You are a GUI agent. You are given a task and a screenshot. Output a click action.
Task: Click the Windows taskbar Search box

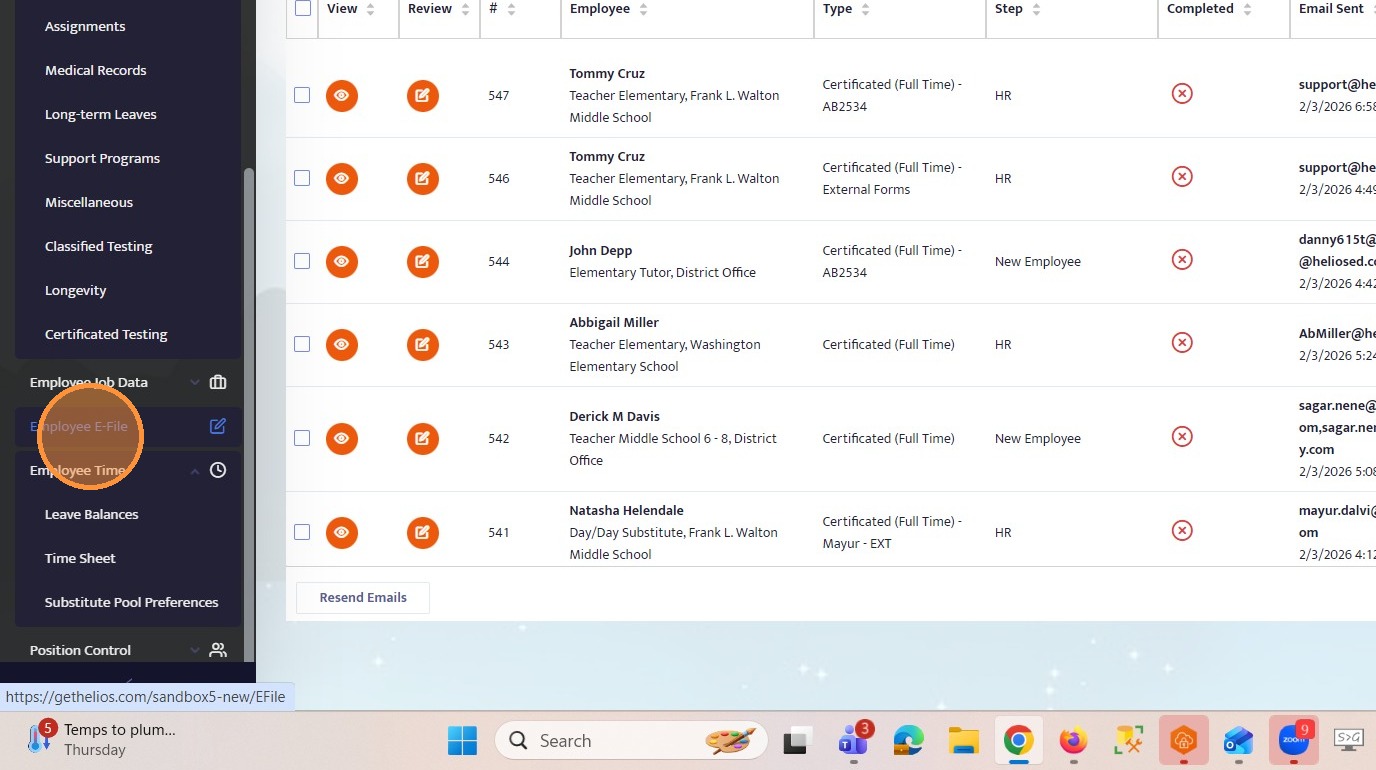tap(630, 741)
